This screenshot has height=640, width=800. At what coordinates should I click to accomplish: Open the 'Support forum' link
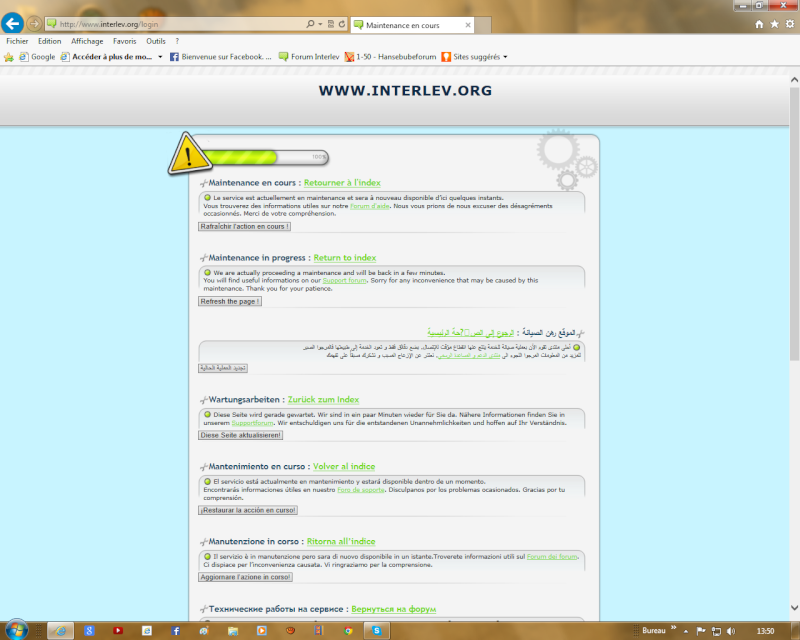pos(344,280)
